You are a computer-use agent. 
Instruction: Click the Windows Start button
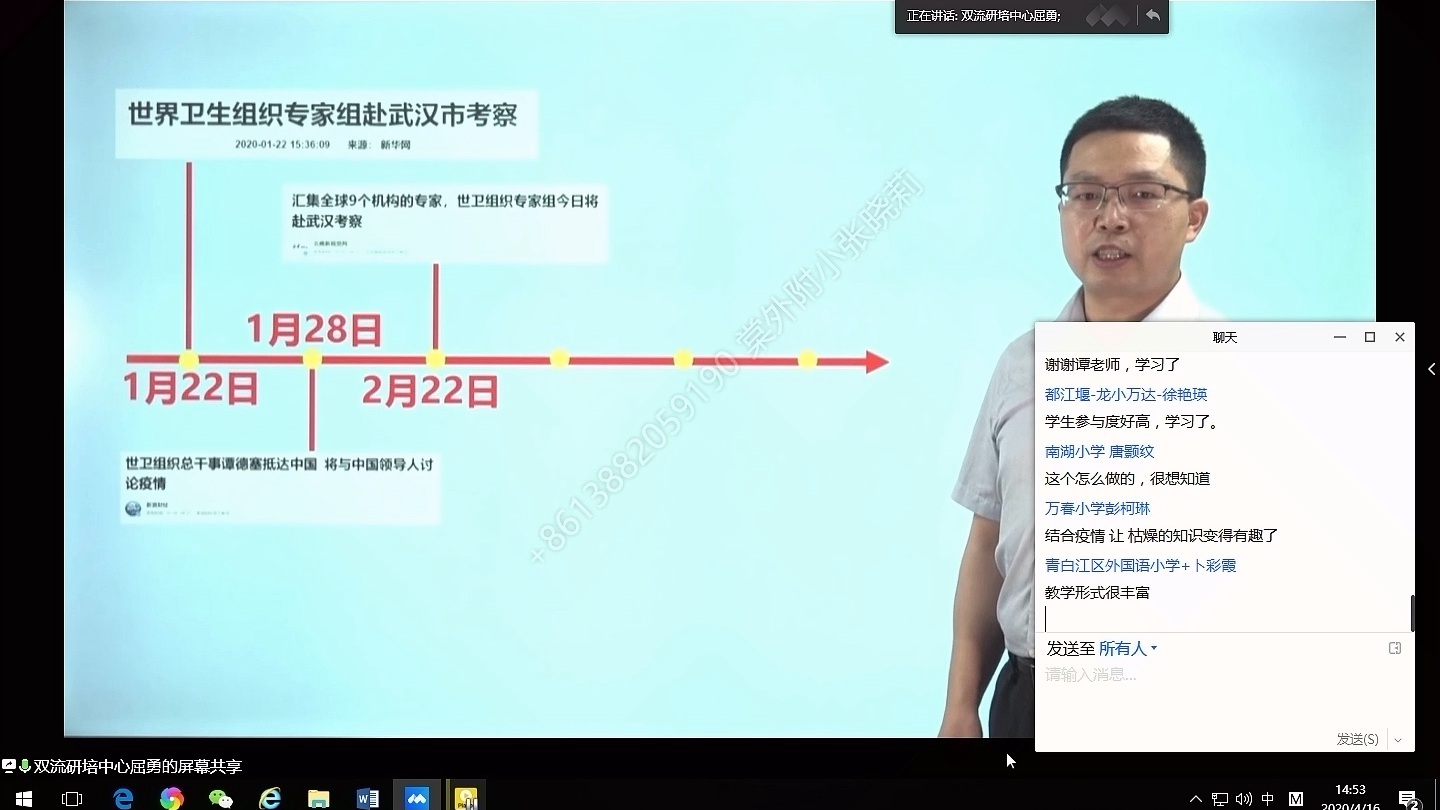24,798
